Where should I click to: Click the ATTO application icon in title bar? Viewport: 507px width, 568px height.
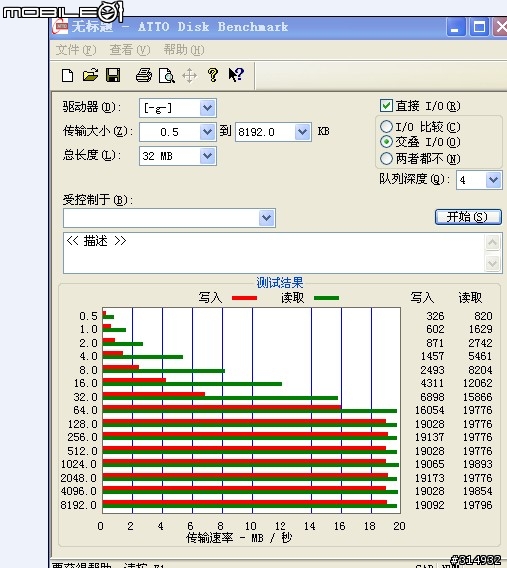60,27
